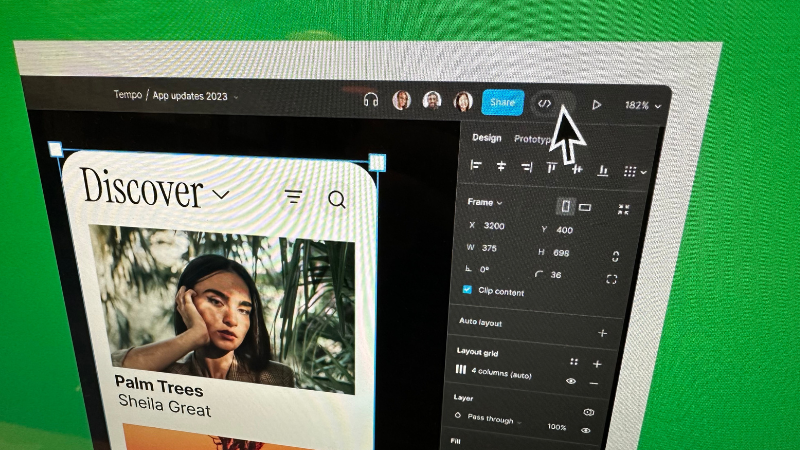This screenshot has width=800, height=450.
Task: Open independent corner radius settings
Action: click(x=611, y=279)
